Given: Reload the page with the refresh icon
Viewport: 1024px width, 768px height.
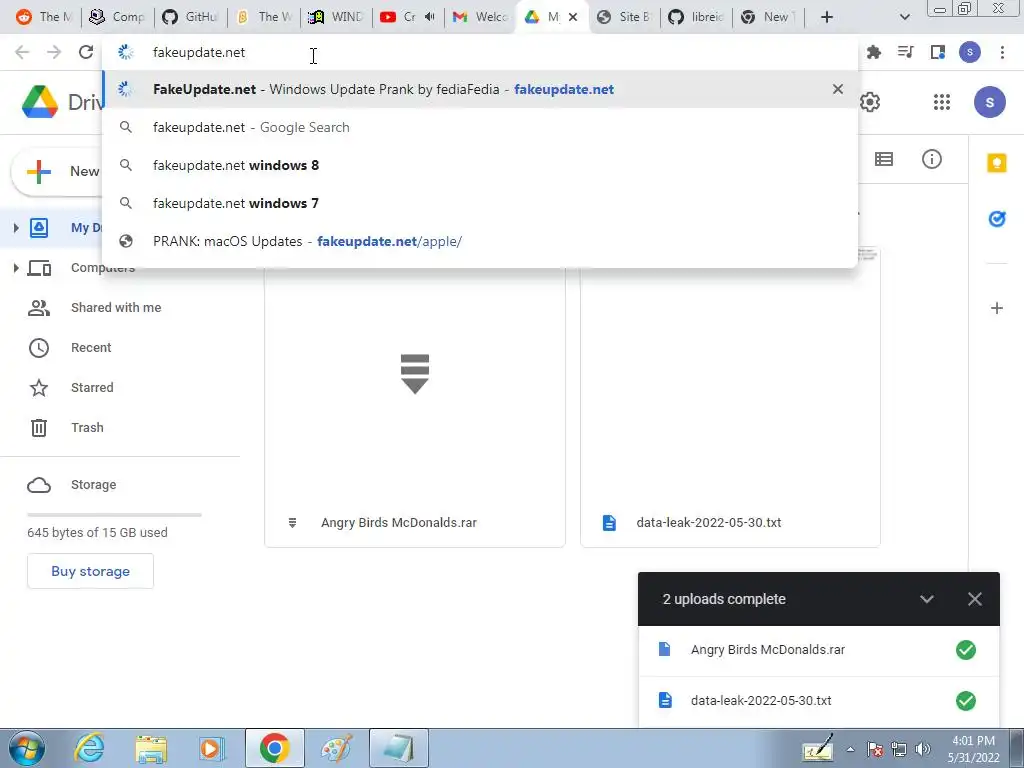Looking at the screenshot, I should click(86, 52).
